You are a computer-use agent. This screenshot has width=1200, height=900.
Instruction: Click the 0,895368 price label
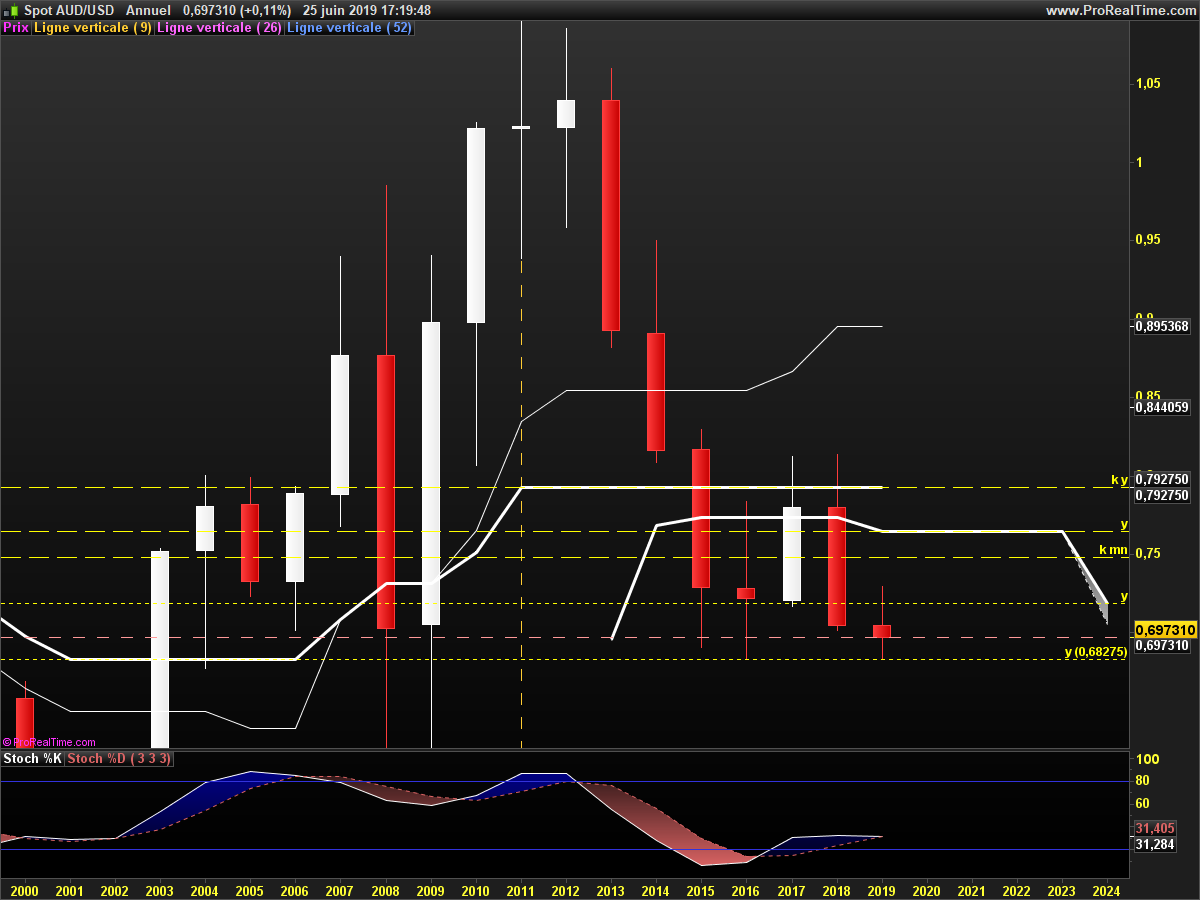[1164, 326]
